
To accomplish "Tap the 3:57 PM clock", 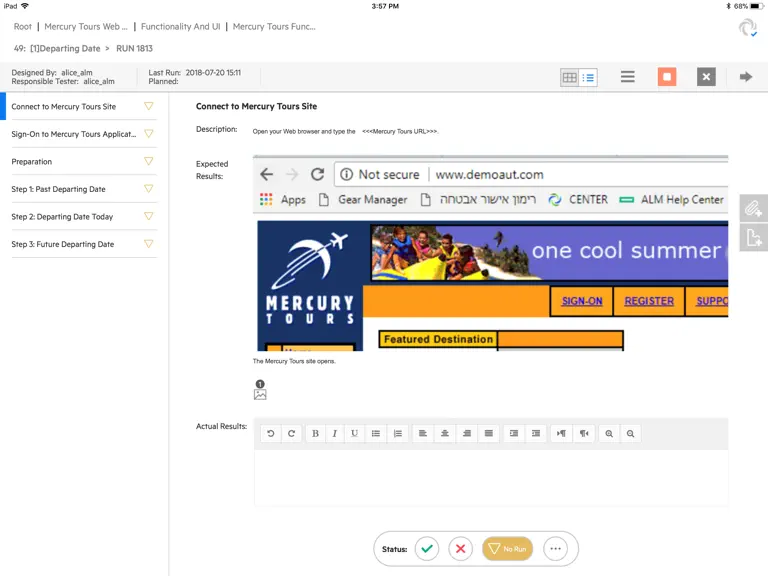I will [385, 6].
